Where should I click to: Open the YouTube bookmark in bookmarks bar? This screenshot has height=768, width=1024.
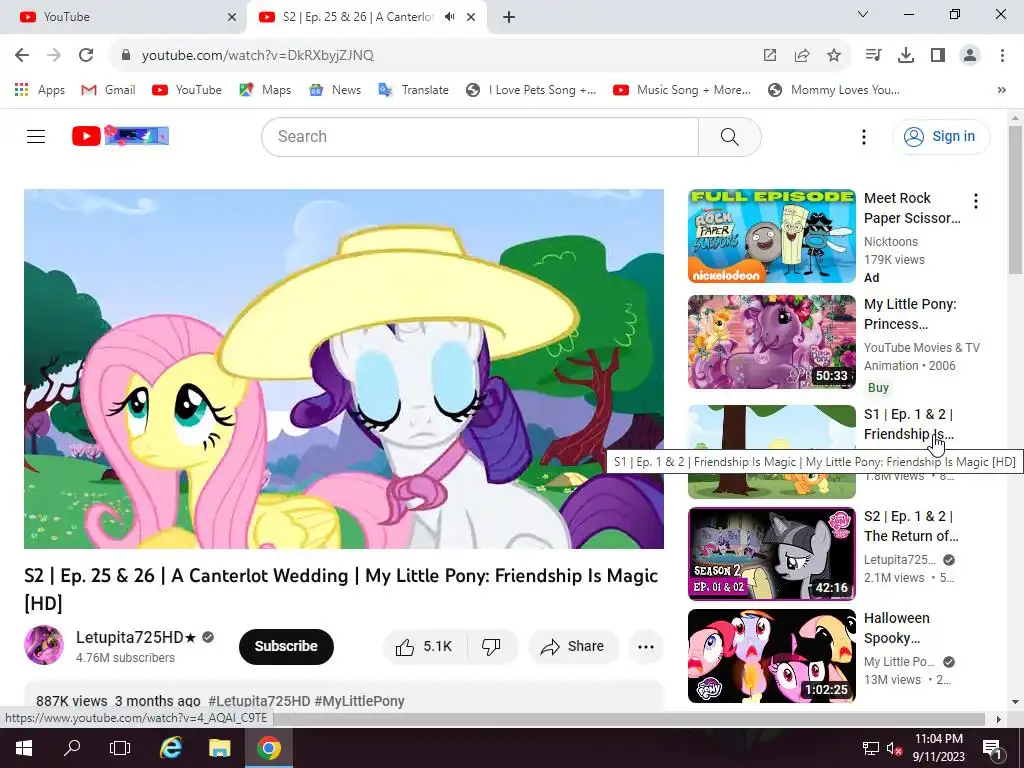(187, 90)
